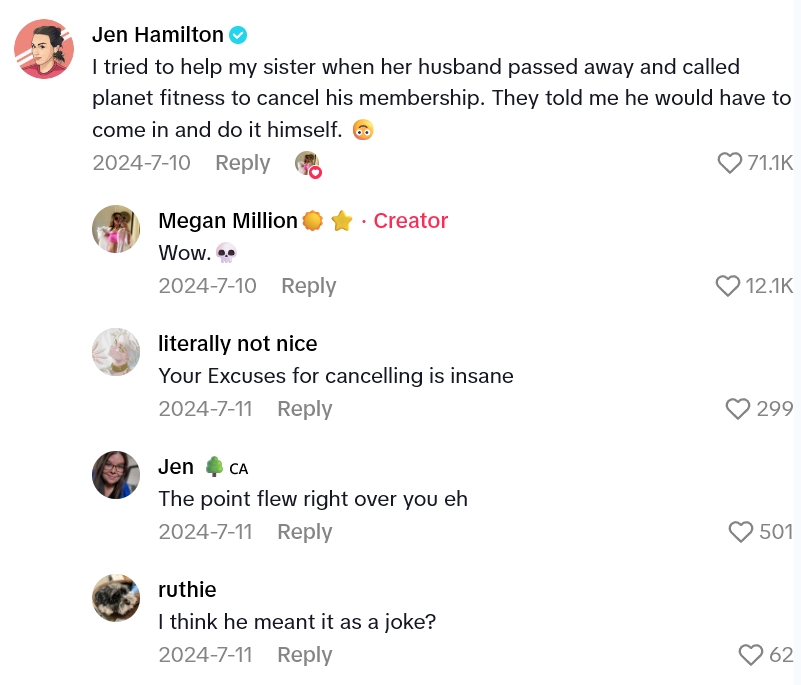
Task: Tap the heart on literally not nice's comment
Action: pos(737,409)
